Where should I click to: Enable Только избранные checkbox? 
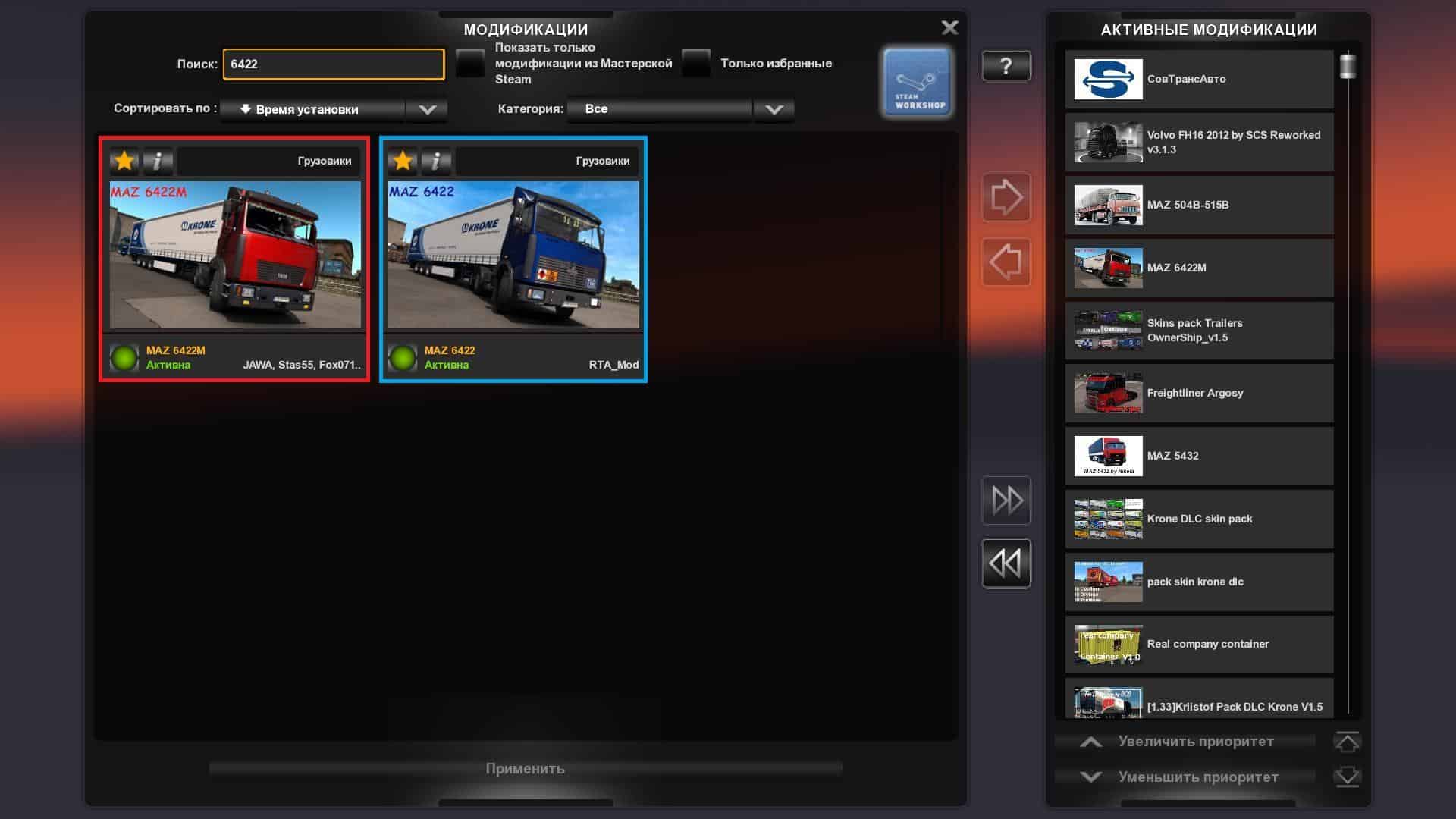(695, 64)
